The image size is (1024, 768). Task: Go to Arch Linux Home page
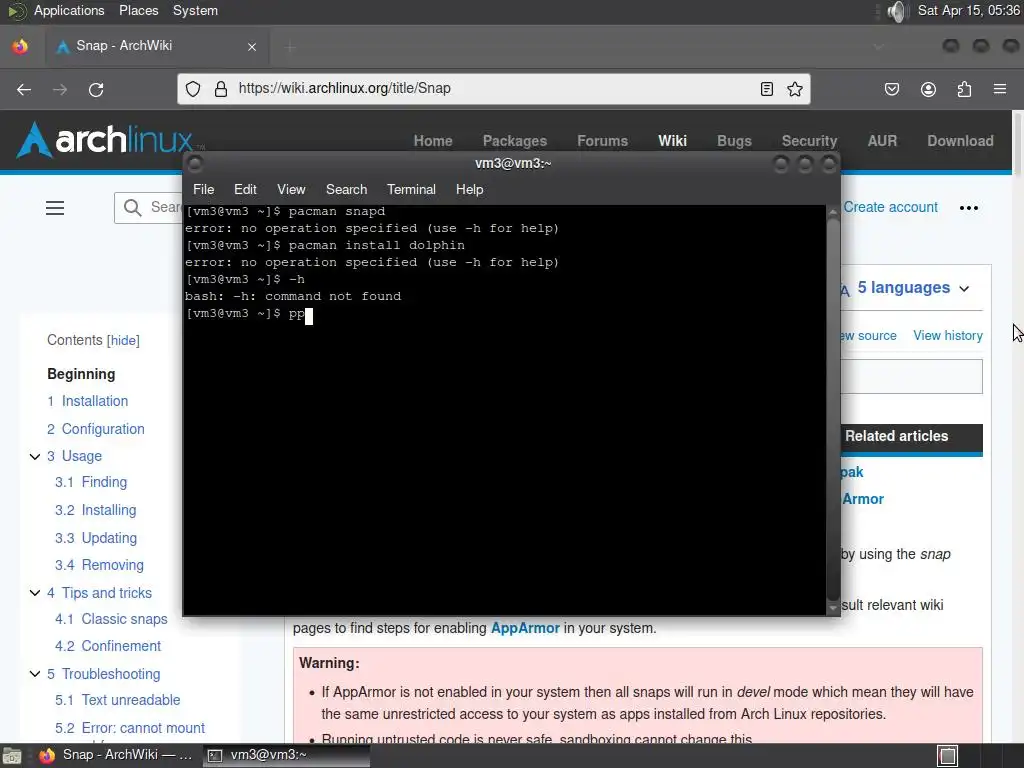(433, 141)
